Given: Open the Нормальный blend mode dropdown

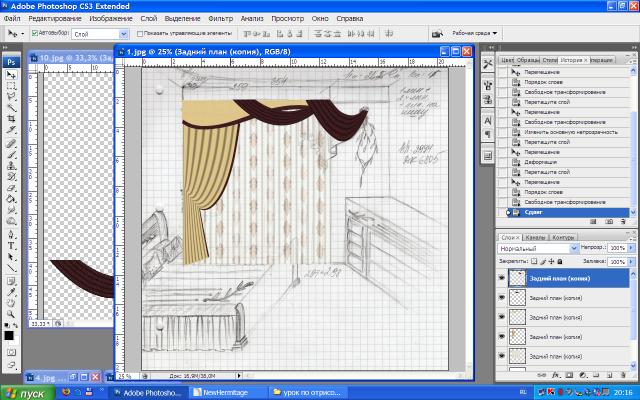Looking at the screenshot, I should click(537, 247).
